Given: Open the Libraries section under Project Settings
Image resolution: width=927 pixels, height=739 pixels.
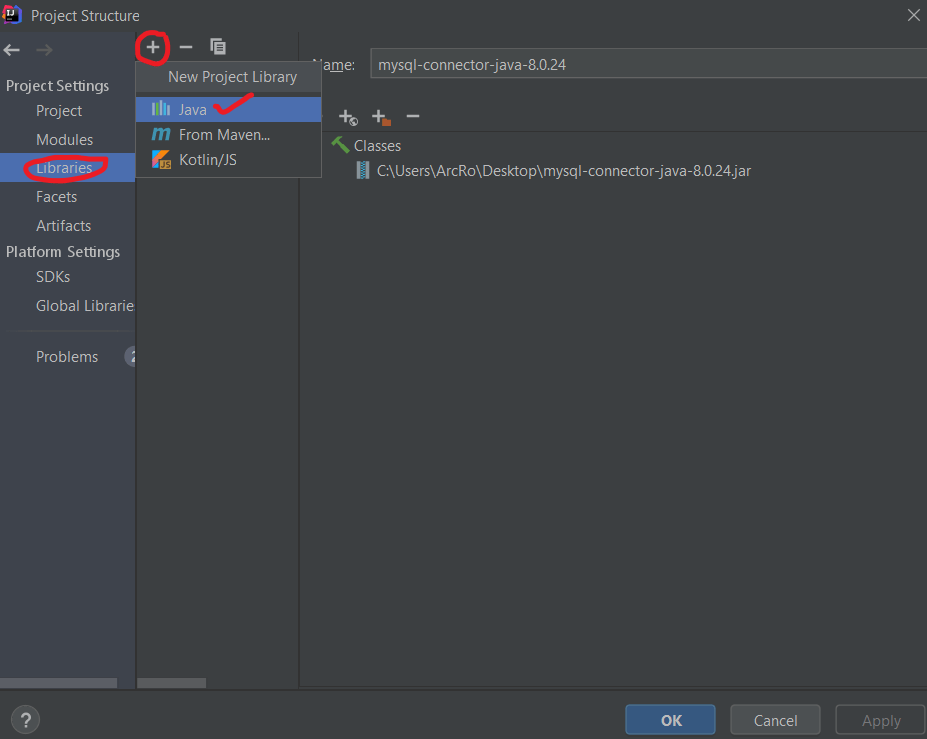Looking at the screenshot, I should tap(66, 168).
